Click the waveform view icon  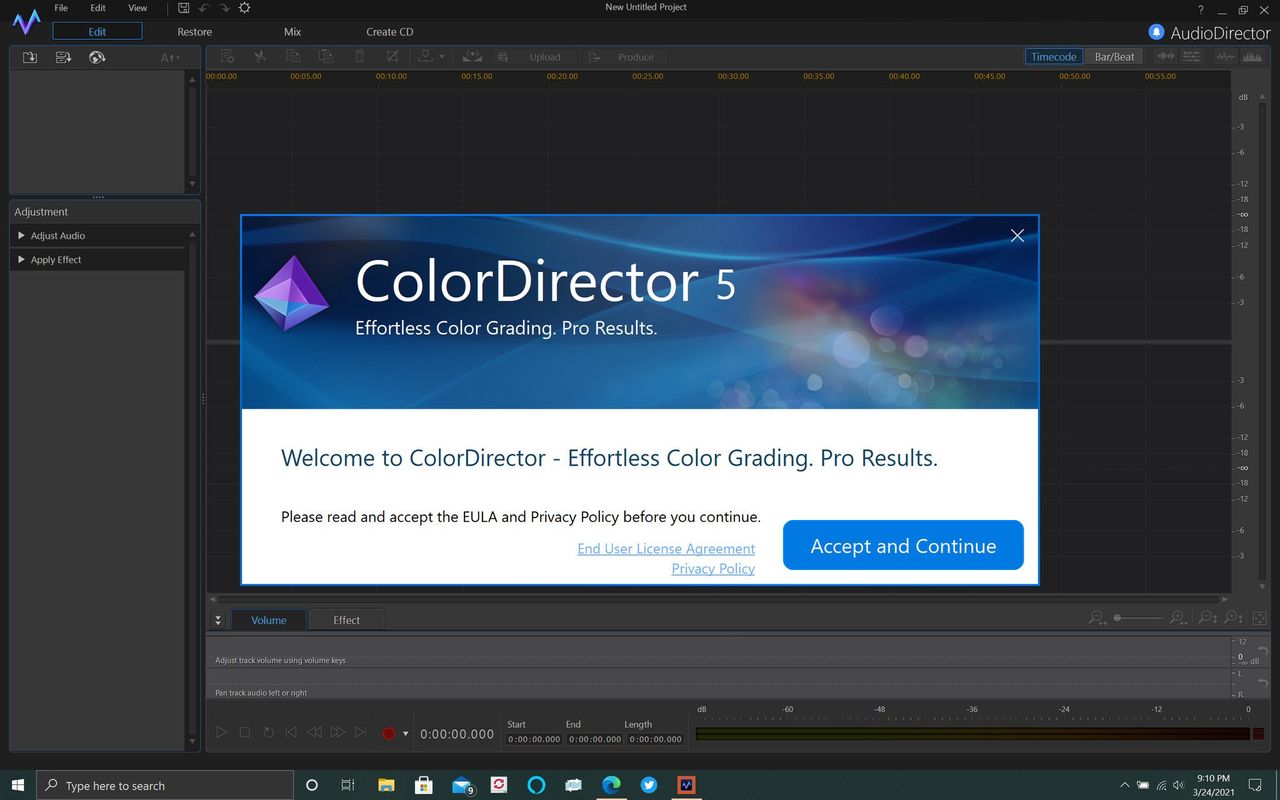point(1165,57)
